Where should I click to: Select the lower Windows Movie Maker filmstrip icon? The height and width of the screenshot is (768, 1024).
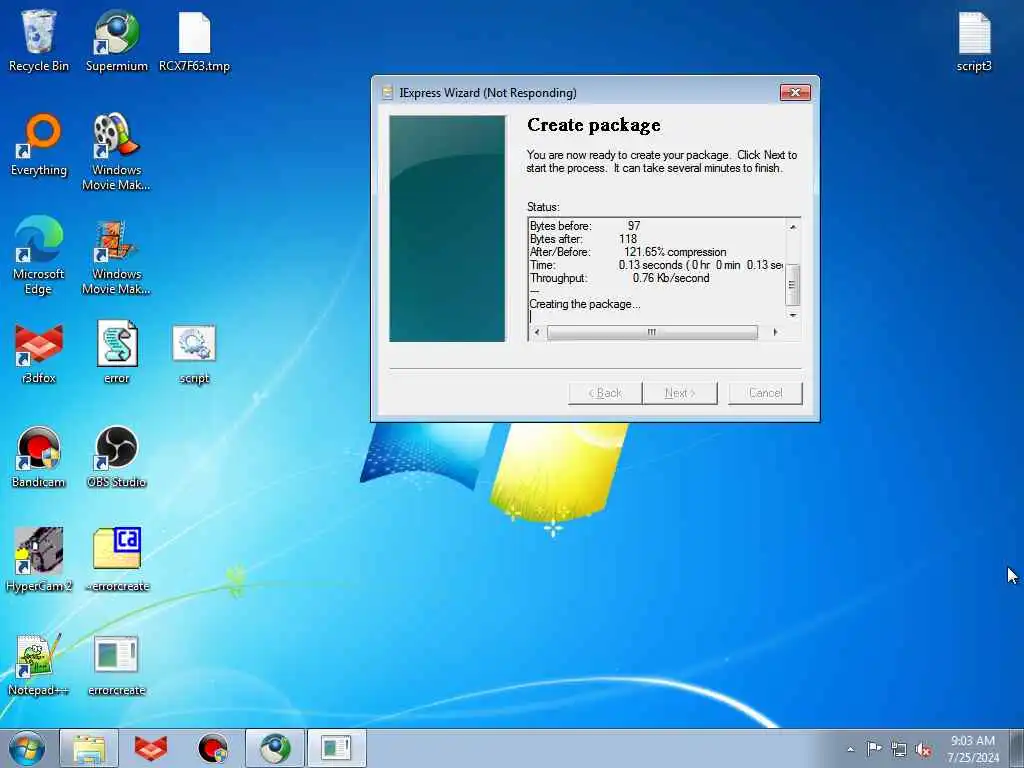(x=116, y=255)
